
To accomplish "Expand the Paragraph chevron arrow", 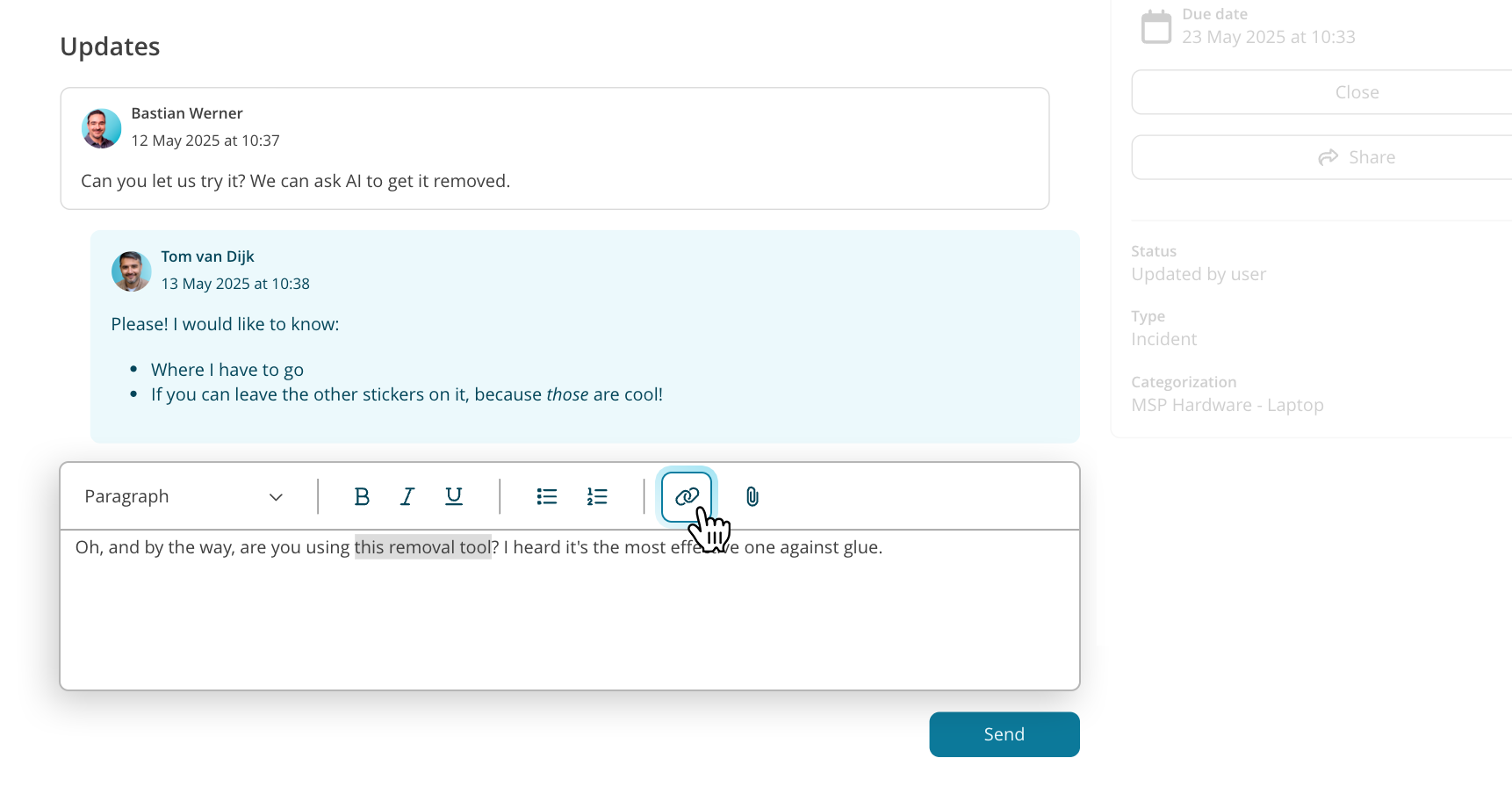I will (x=276, y=497).
